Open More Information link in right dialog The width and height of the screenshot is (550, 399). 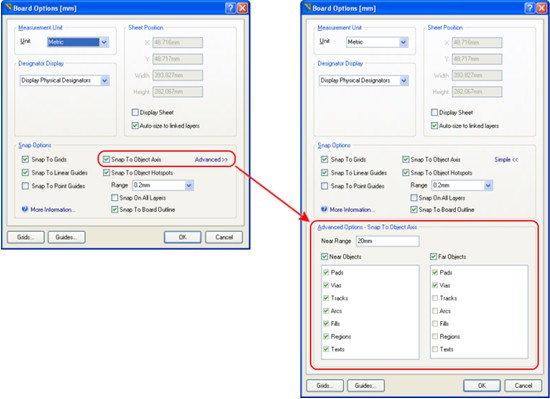(352, 210)
